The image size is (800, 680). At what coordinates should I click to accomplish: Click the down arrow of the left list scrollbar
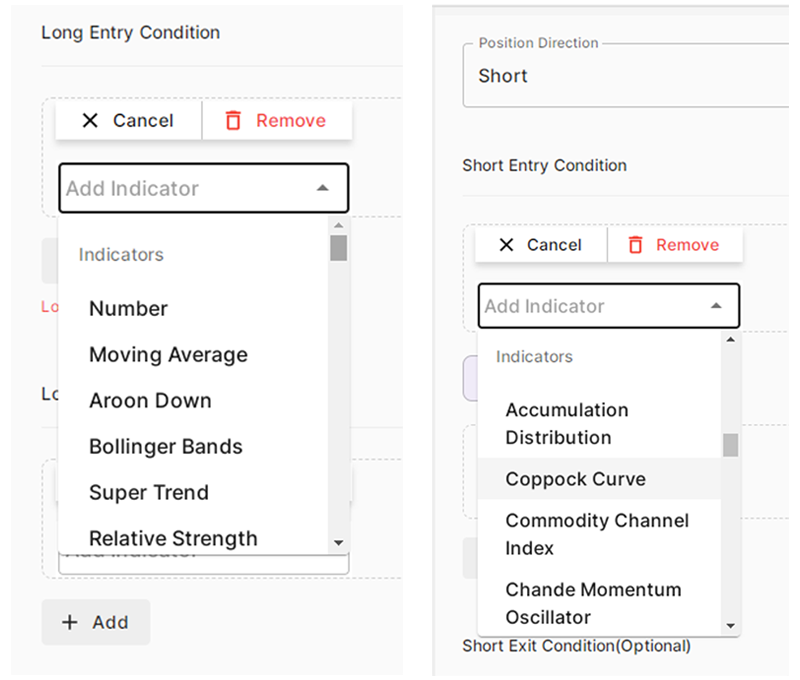339,543
